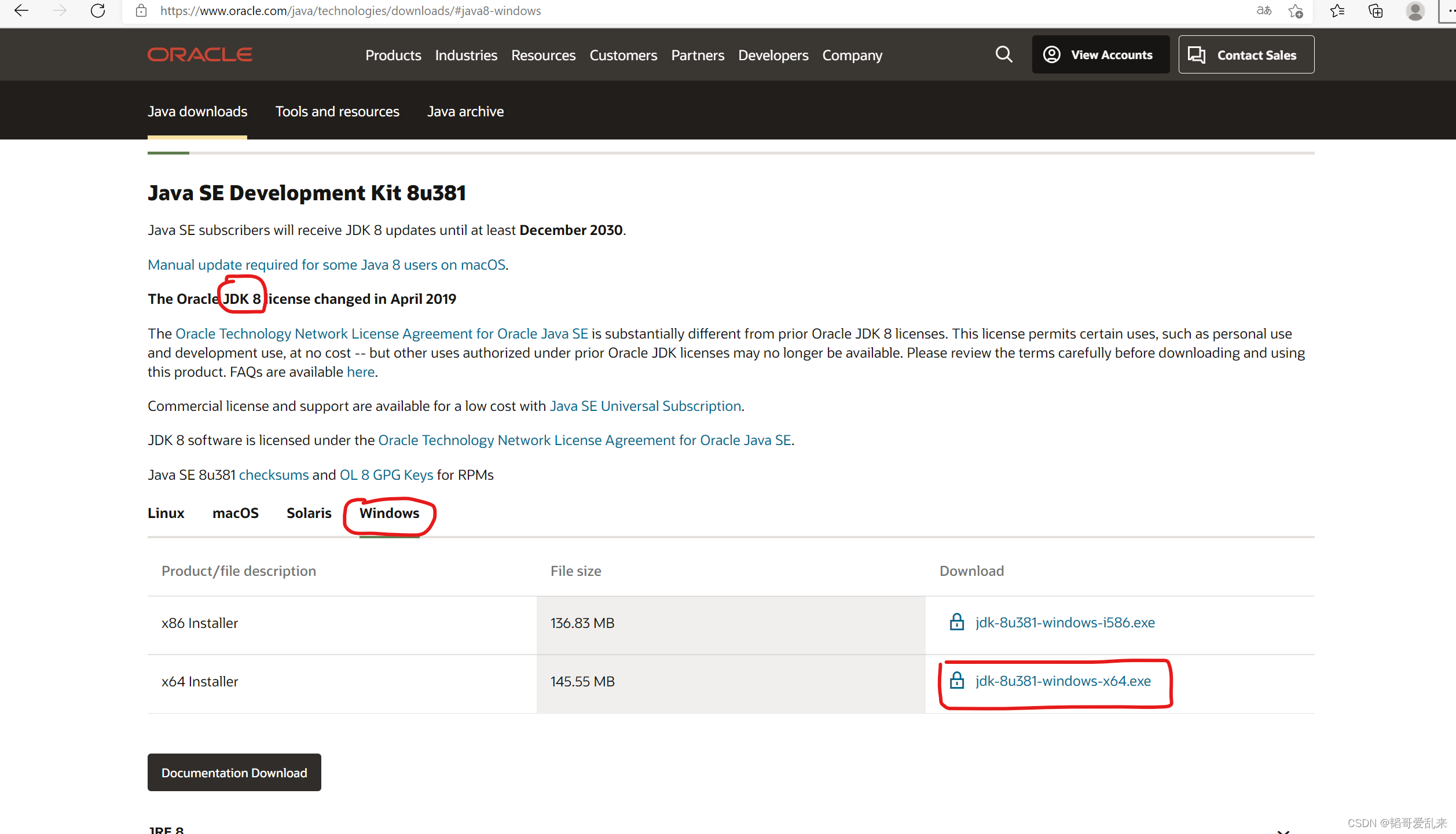Click lock icon beside x64 installer
Viewport: 1456px width, 834px height.
tap(957, 681)
